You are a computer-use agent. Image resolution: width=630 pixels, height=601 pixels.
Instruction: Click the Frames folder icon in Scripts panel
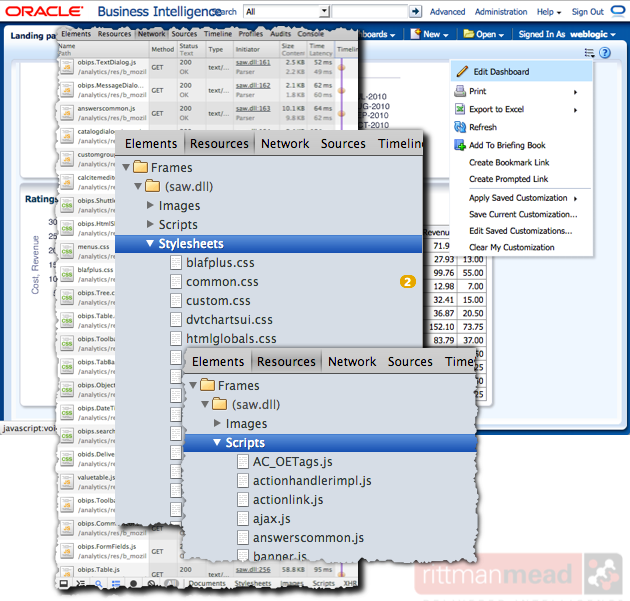click(x=207, y=384)
